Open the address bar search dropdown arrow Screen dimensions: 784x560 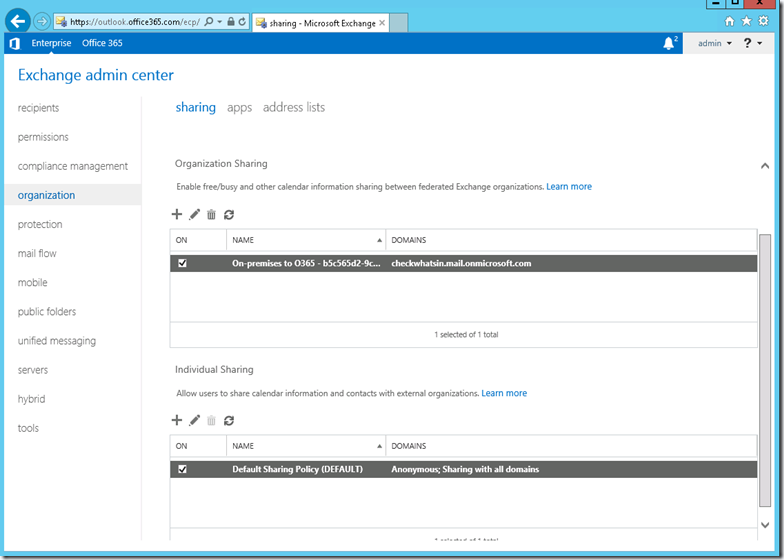[x=220, y=22]
